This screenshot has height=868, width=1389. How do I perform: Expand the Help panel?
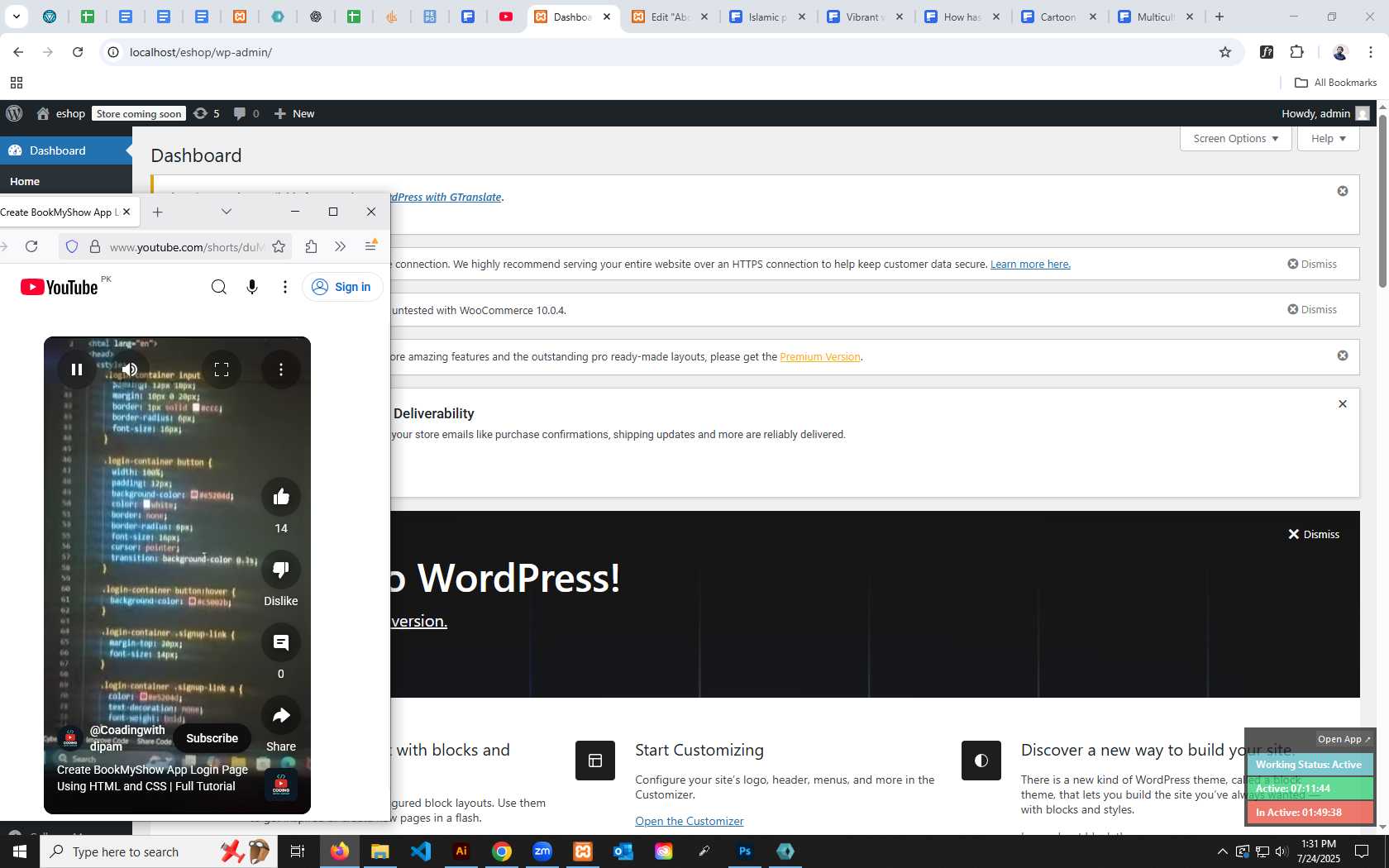tap(1329, 138)
